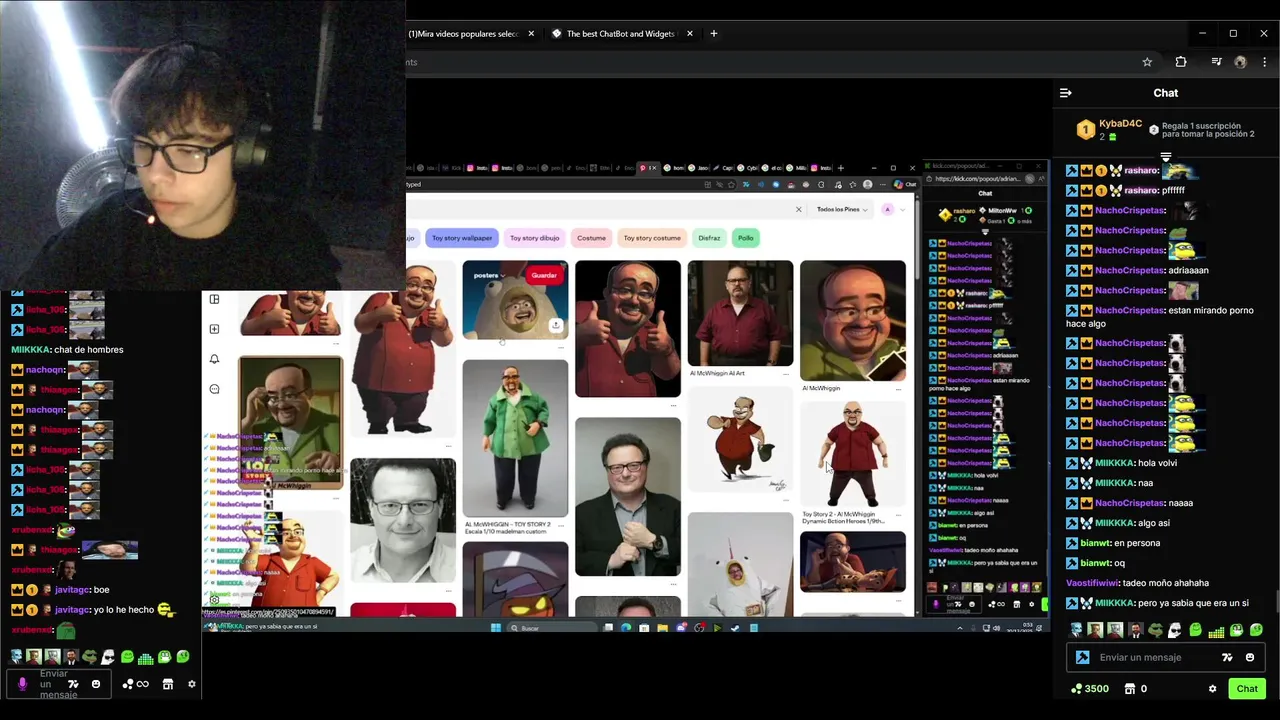Click the 3500 channel points balance
Viewport: 1280px width, 720px height.
pos(1090,688)
